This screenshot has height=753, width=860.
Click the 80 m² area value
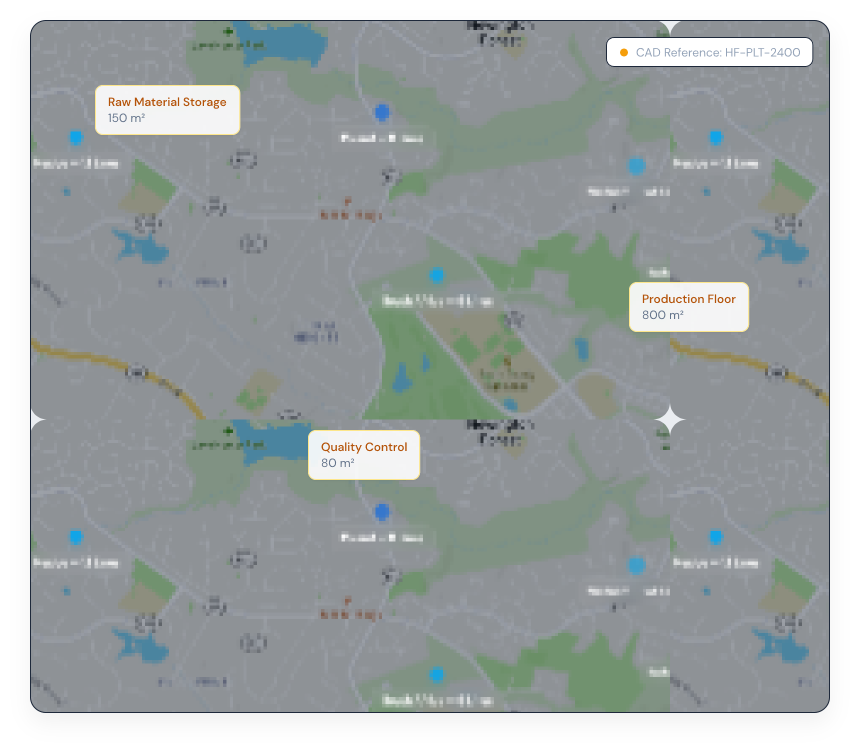tap(337, 463)
